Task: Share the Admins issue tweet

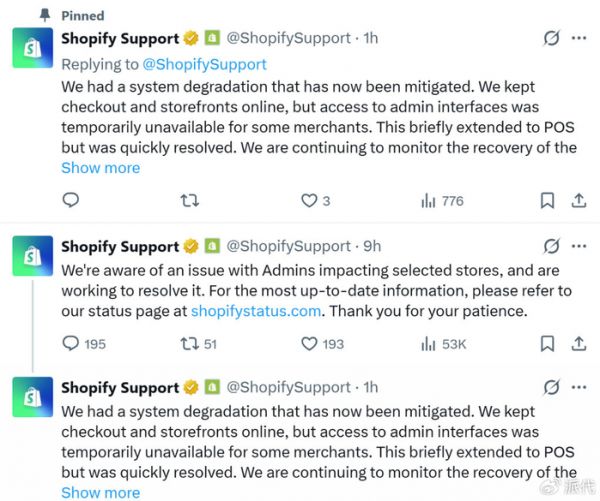Action: [x=579, y=343]
